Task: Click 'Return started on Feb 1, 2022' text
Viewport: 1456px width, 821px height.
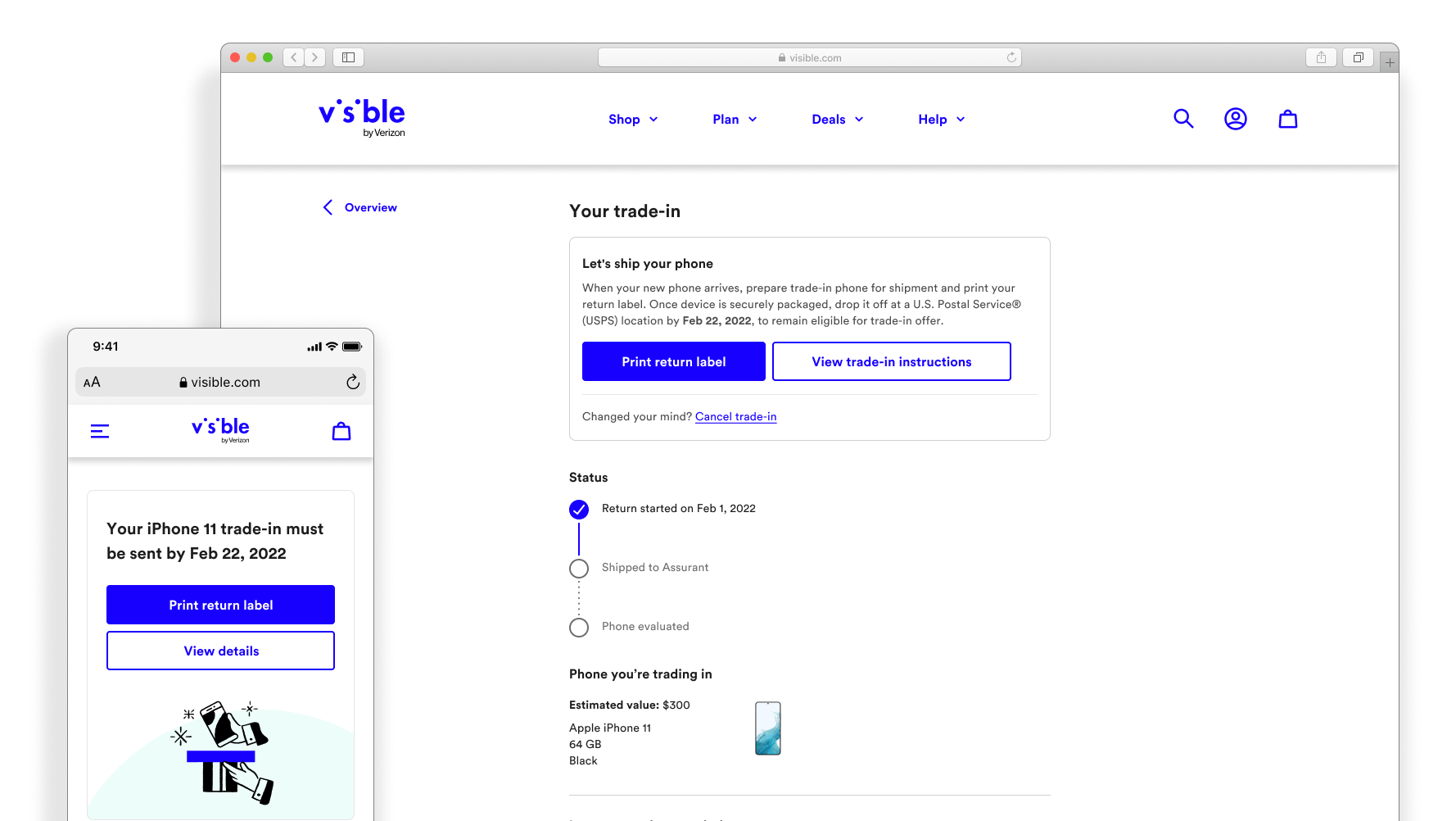Action: point(679,509)
